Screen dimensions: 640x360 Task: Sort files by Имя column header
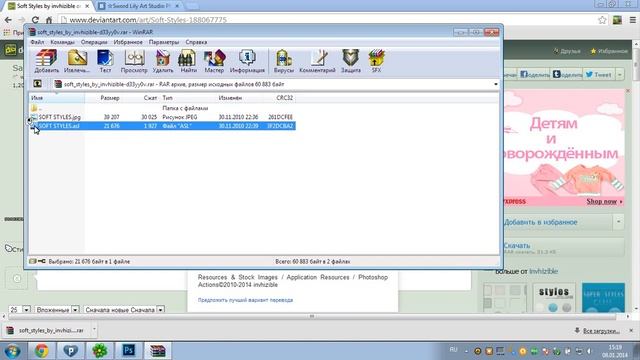[x=57, y=98]
